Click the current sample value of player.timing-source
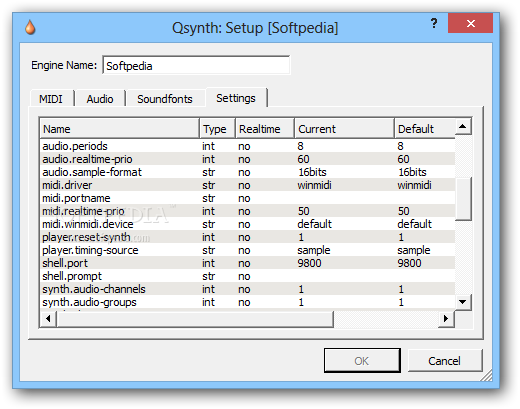 click(x=314, y=250)
